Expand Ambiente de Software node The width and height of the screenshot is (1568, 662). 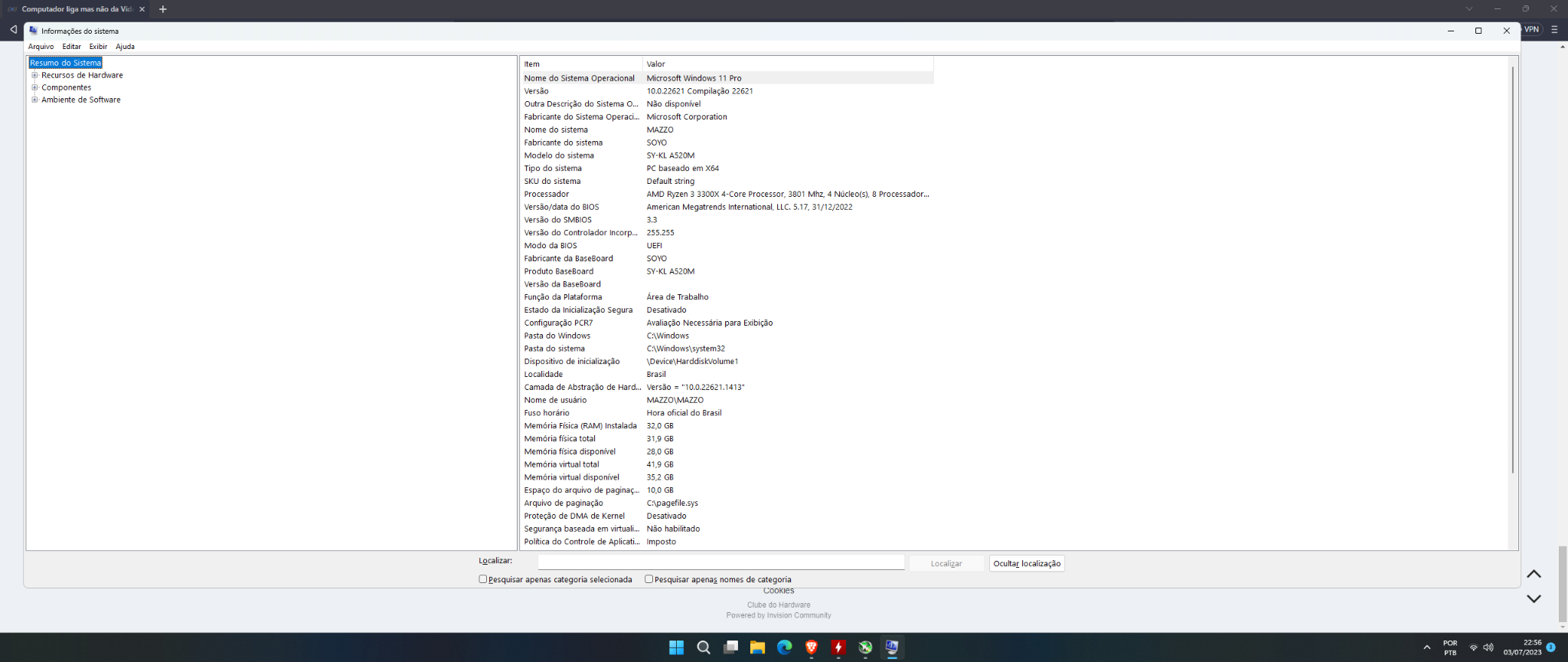pyautogui.click(x=34, y=100)
